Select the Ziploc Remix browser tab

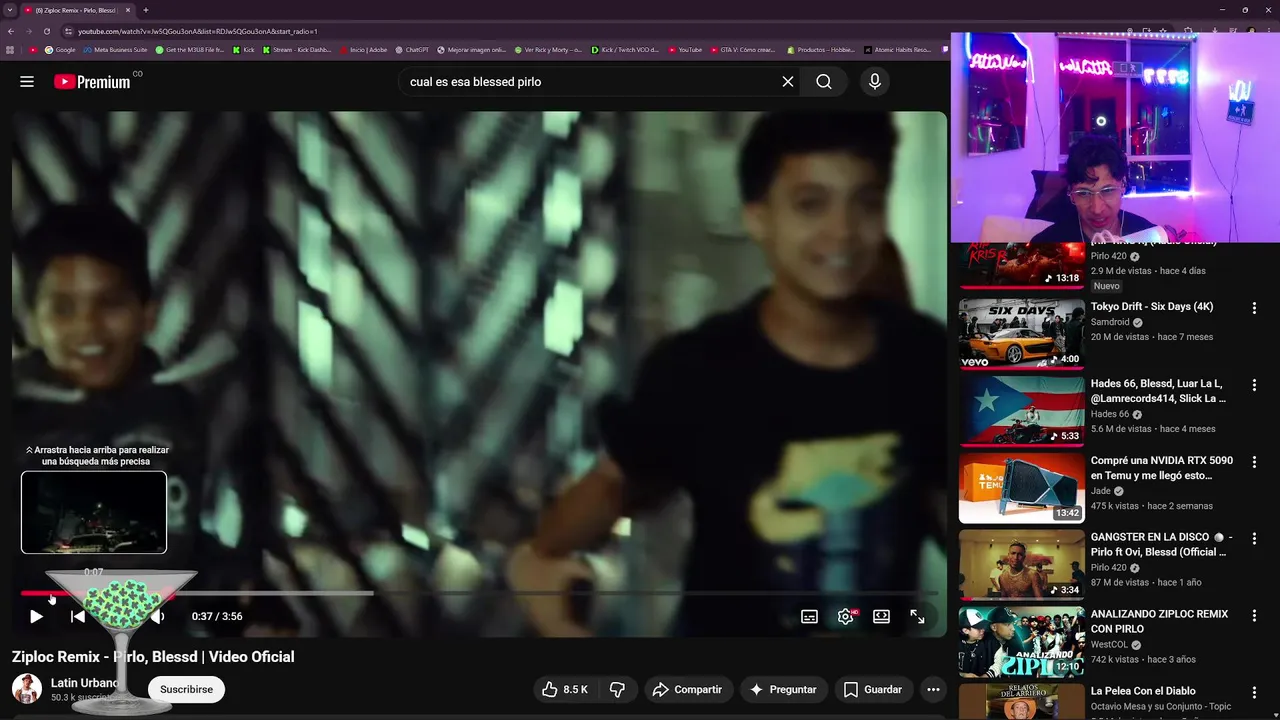[77, 10]
